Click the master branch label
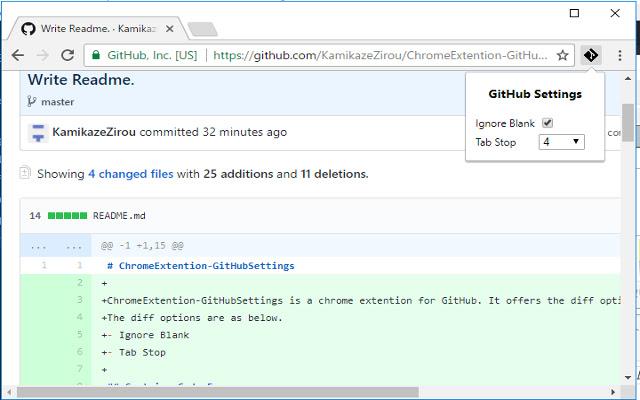The image size is (640, 400). [x=58, y=102]
